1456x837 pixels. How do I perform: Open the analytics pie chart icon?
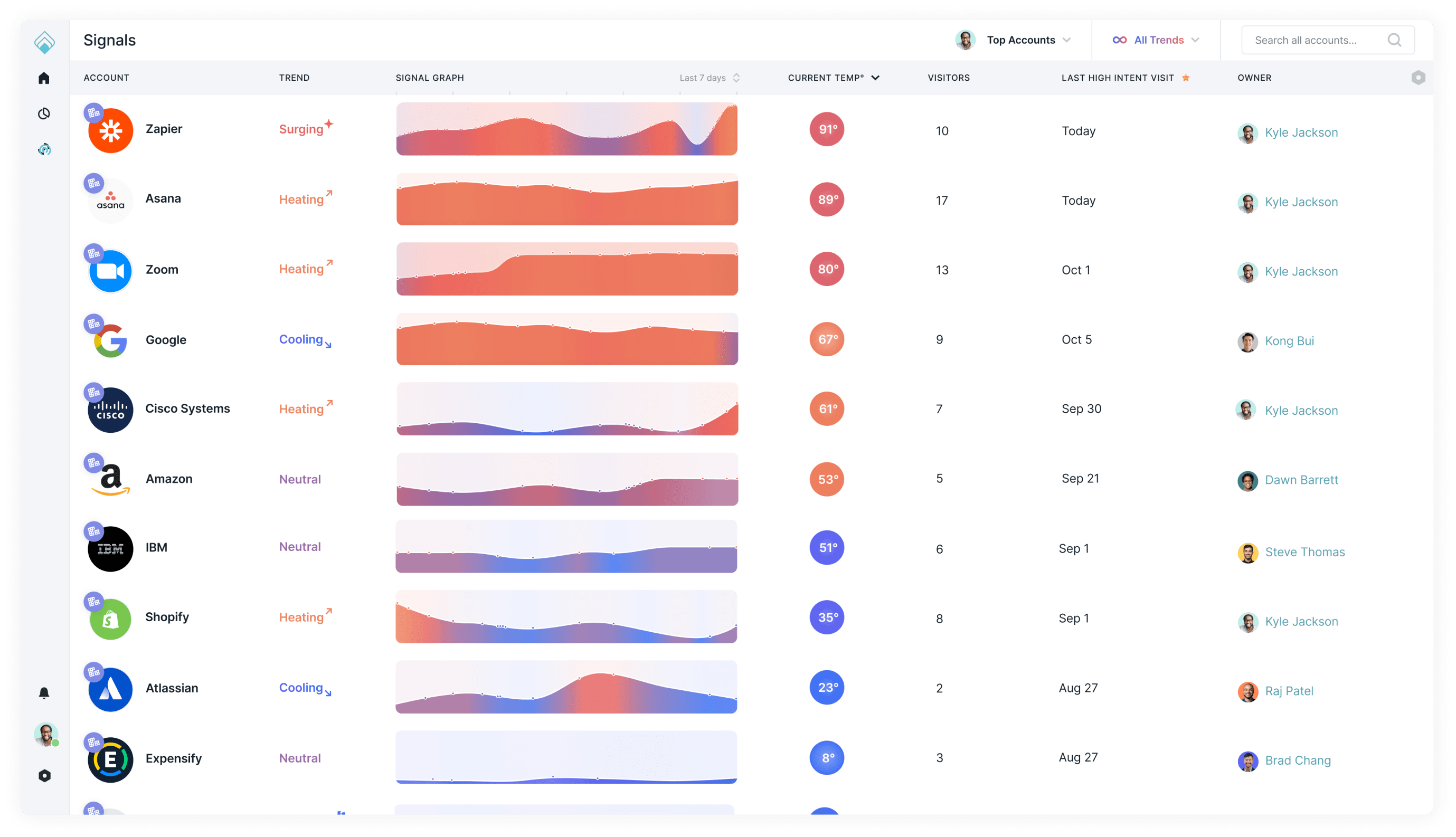point(44,113)
